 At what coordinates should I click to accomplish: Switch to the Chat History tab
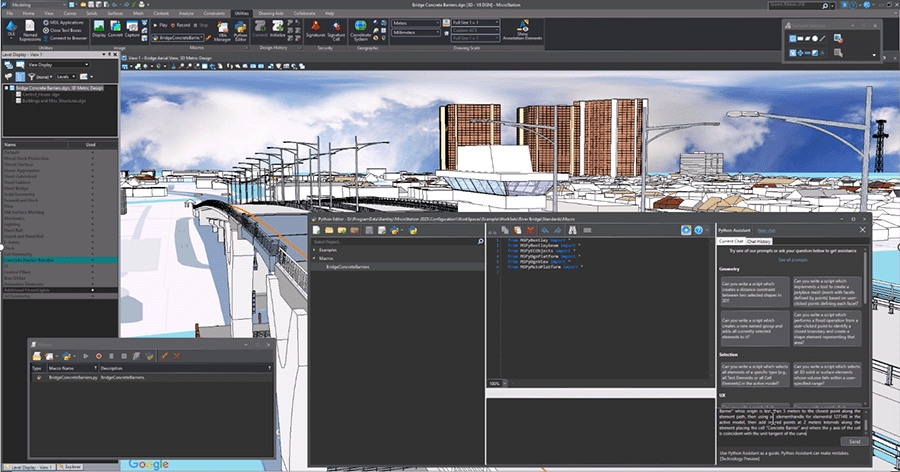758,241
